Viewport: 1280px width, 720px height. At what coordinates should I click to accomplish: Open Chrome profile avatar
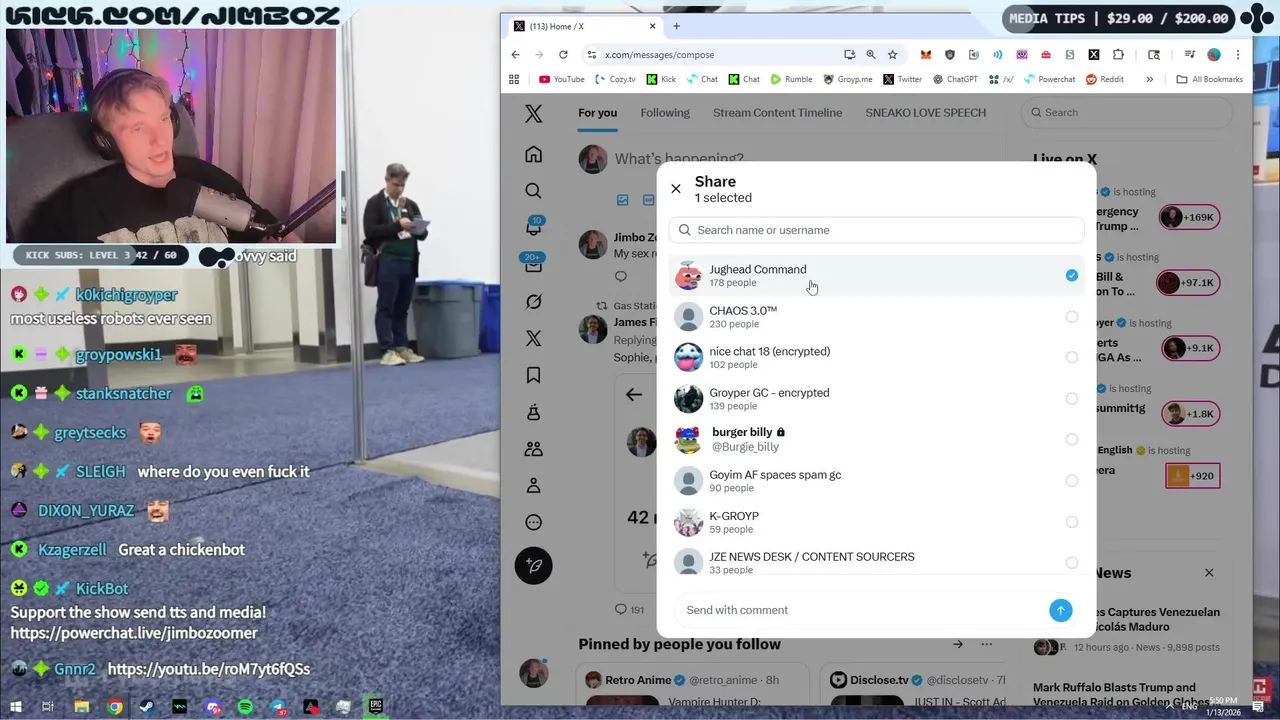[x=1214, y=55]
